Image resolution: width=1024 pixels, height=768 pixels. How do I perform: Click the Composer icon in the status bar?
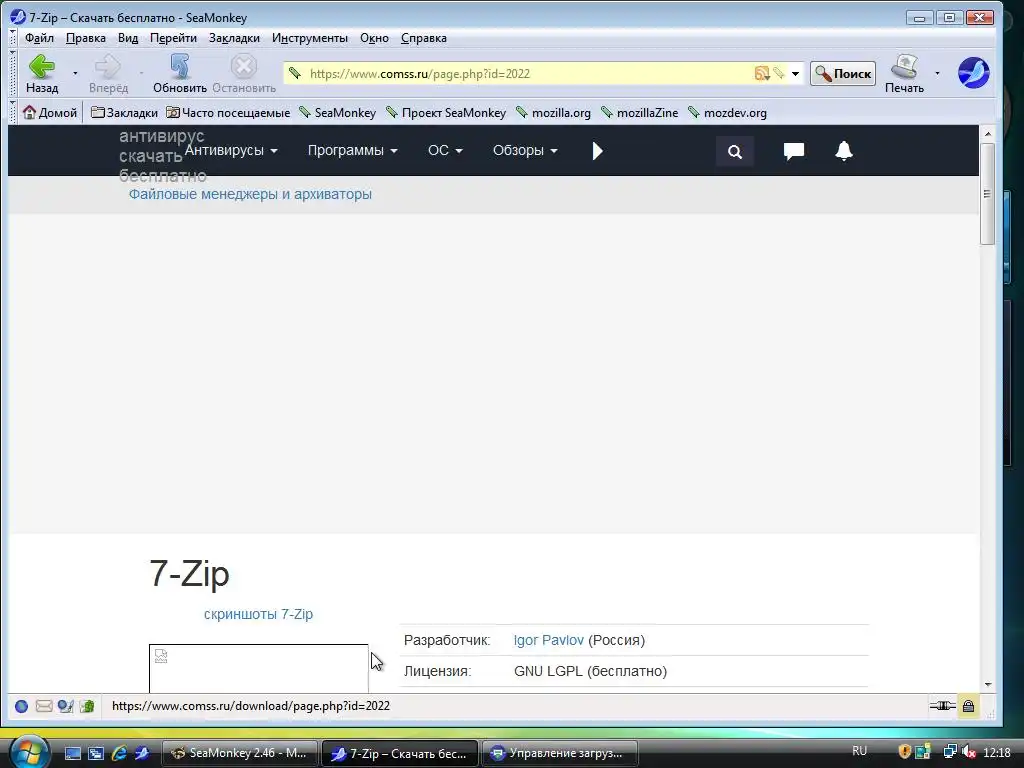65,706
